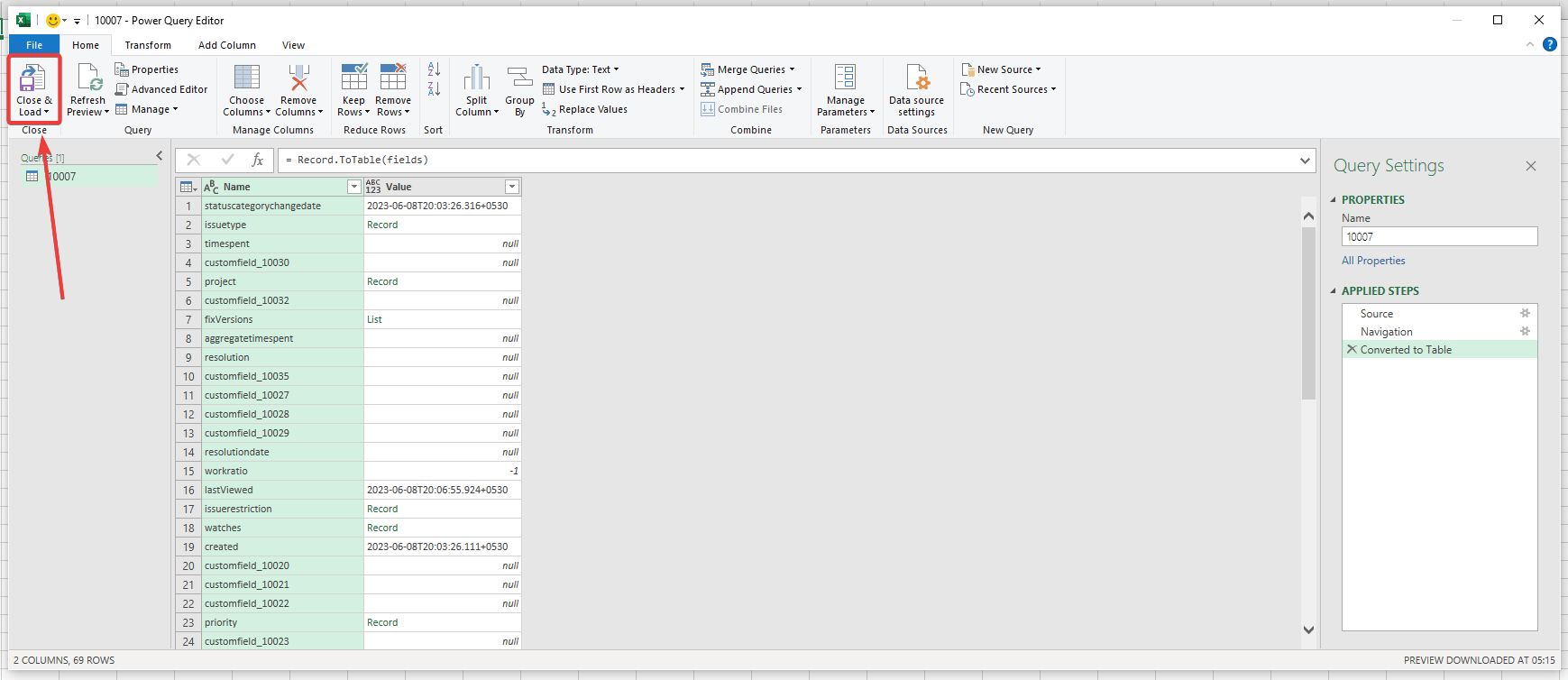Switch to the Add Column tab
The image size is (1568, 680).
(227, 45)
